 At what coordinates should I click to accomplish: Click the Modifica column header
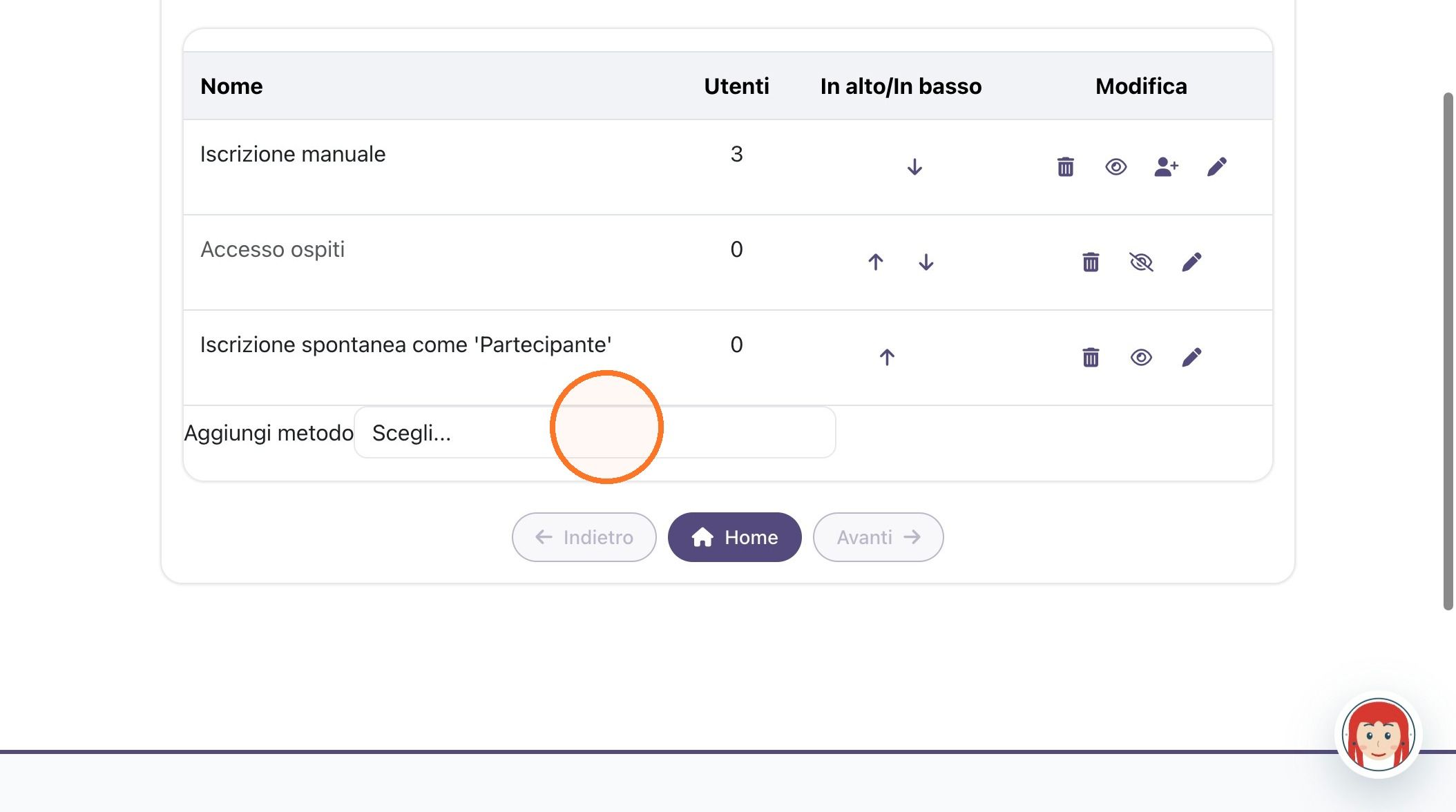(1141, 86)
